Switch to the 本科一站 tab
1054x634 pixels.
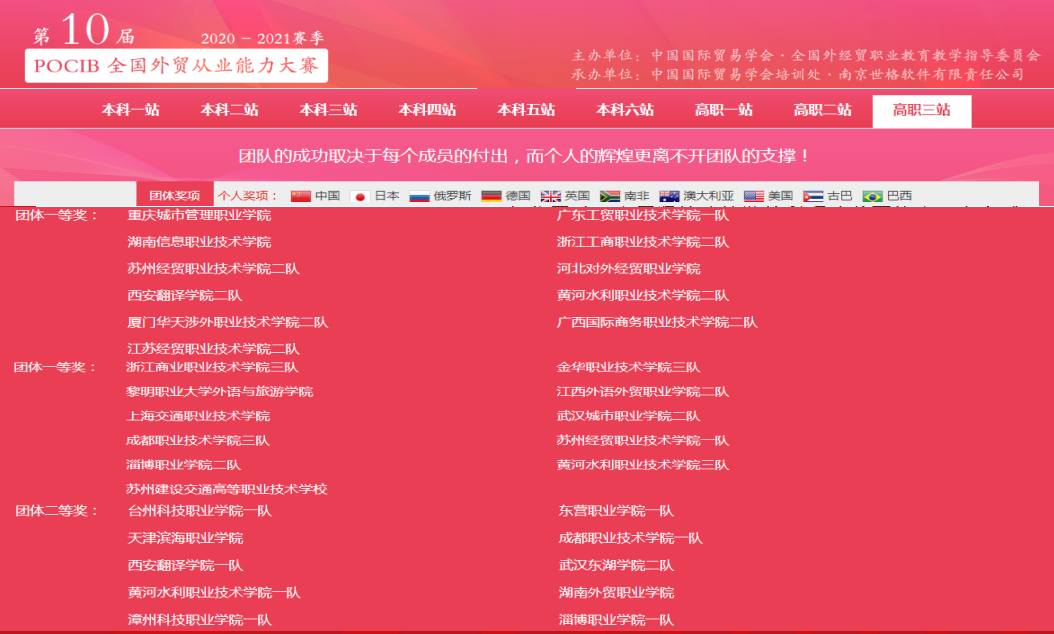pos(130,111)
